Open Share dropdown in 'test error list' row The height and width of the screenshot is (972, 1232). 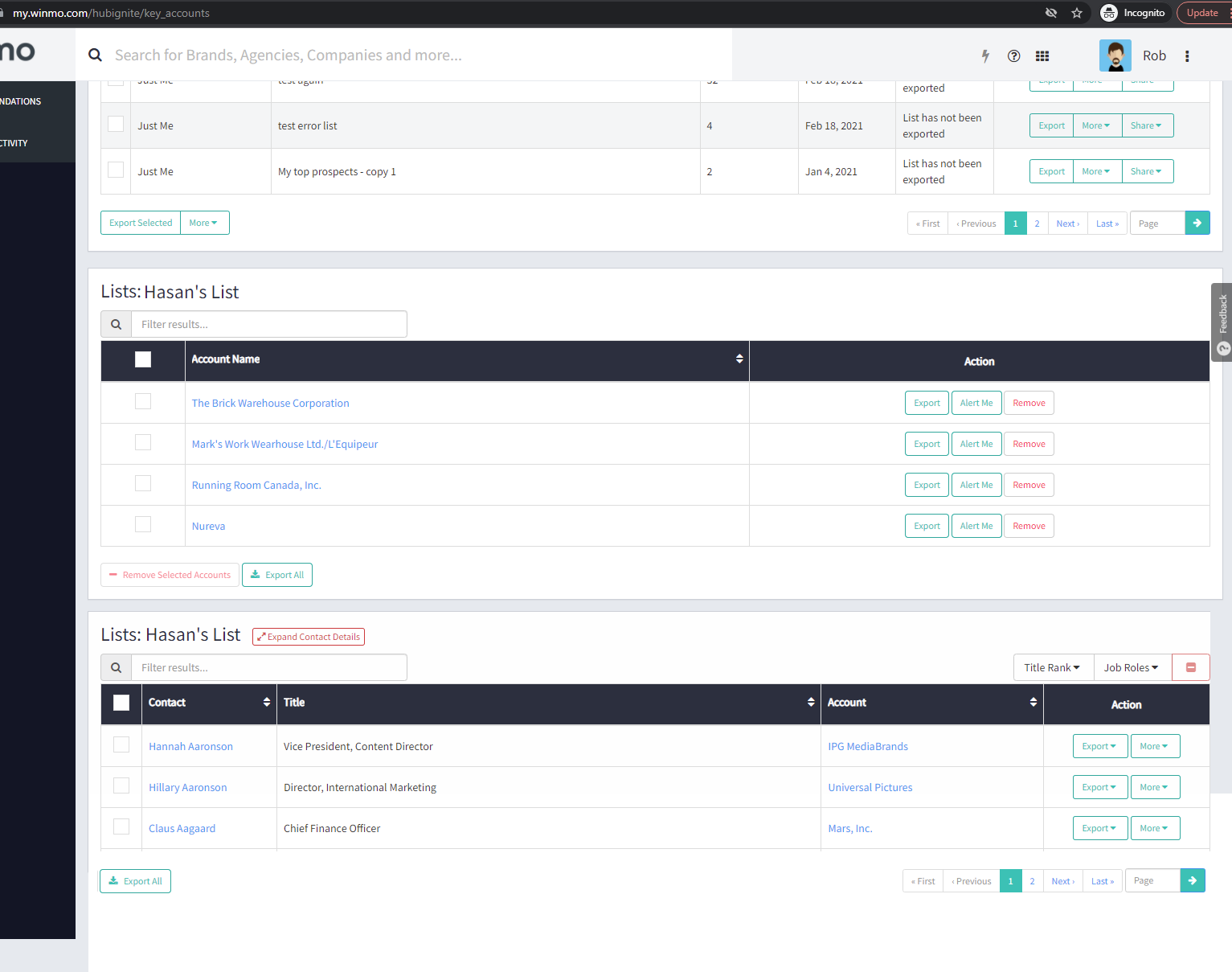click(x=1147, y=125)
